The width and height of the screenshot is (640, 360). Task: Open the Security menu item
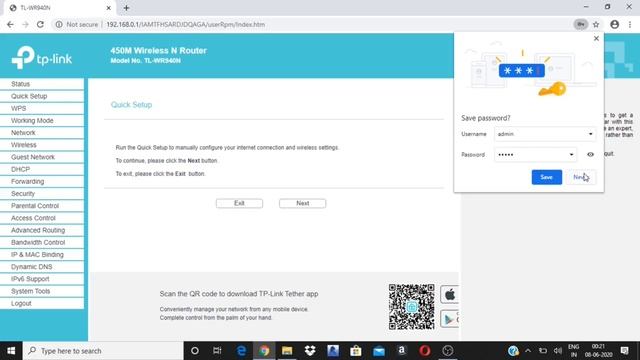pos(42,193)
